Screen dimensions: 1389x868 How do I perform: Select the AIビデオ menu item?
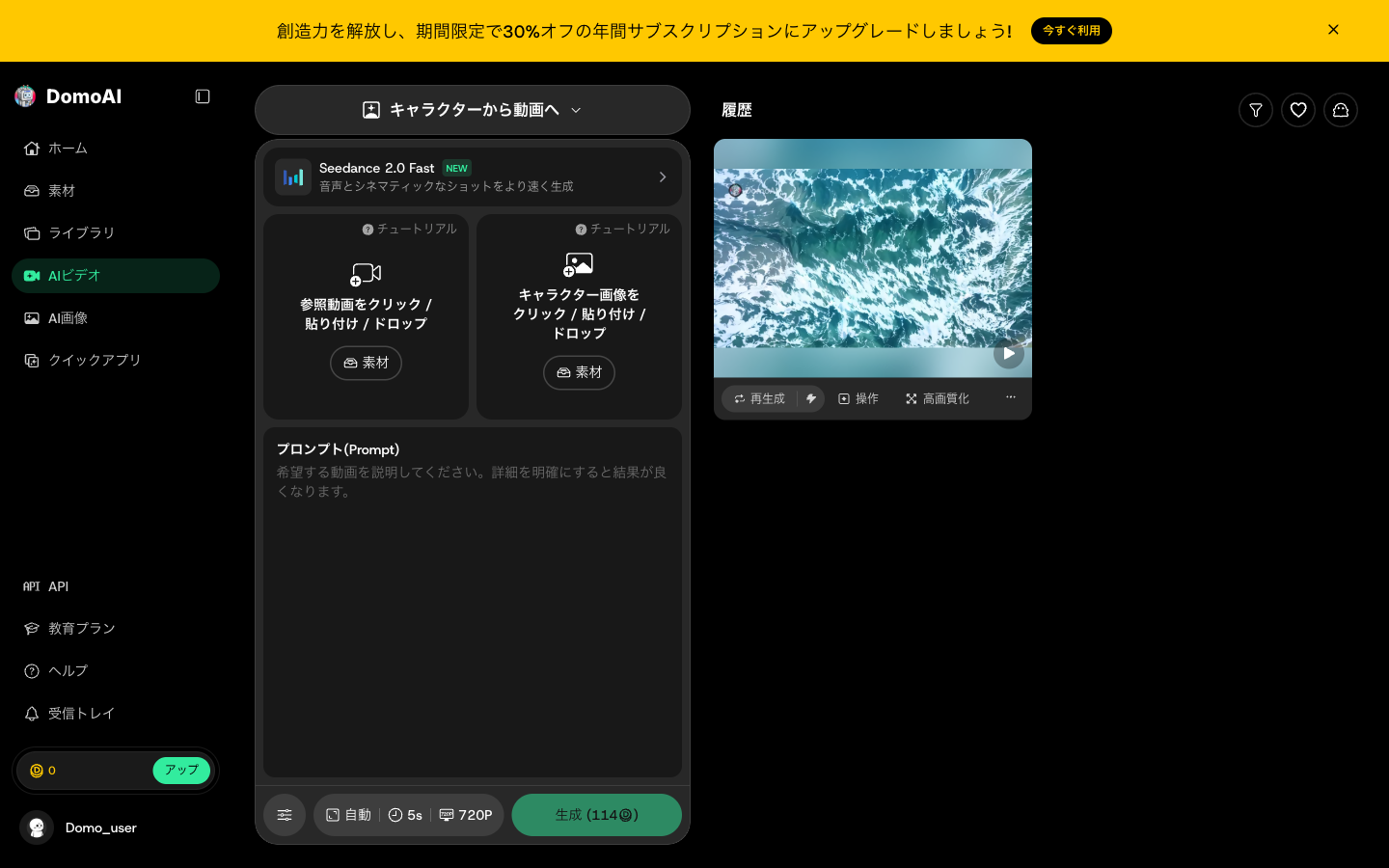click(x=116, y=276)
